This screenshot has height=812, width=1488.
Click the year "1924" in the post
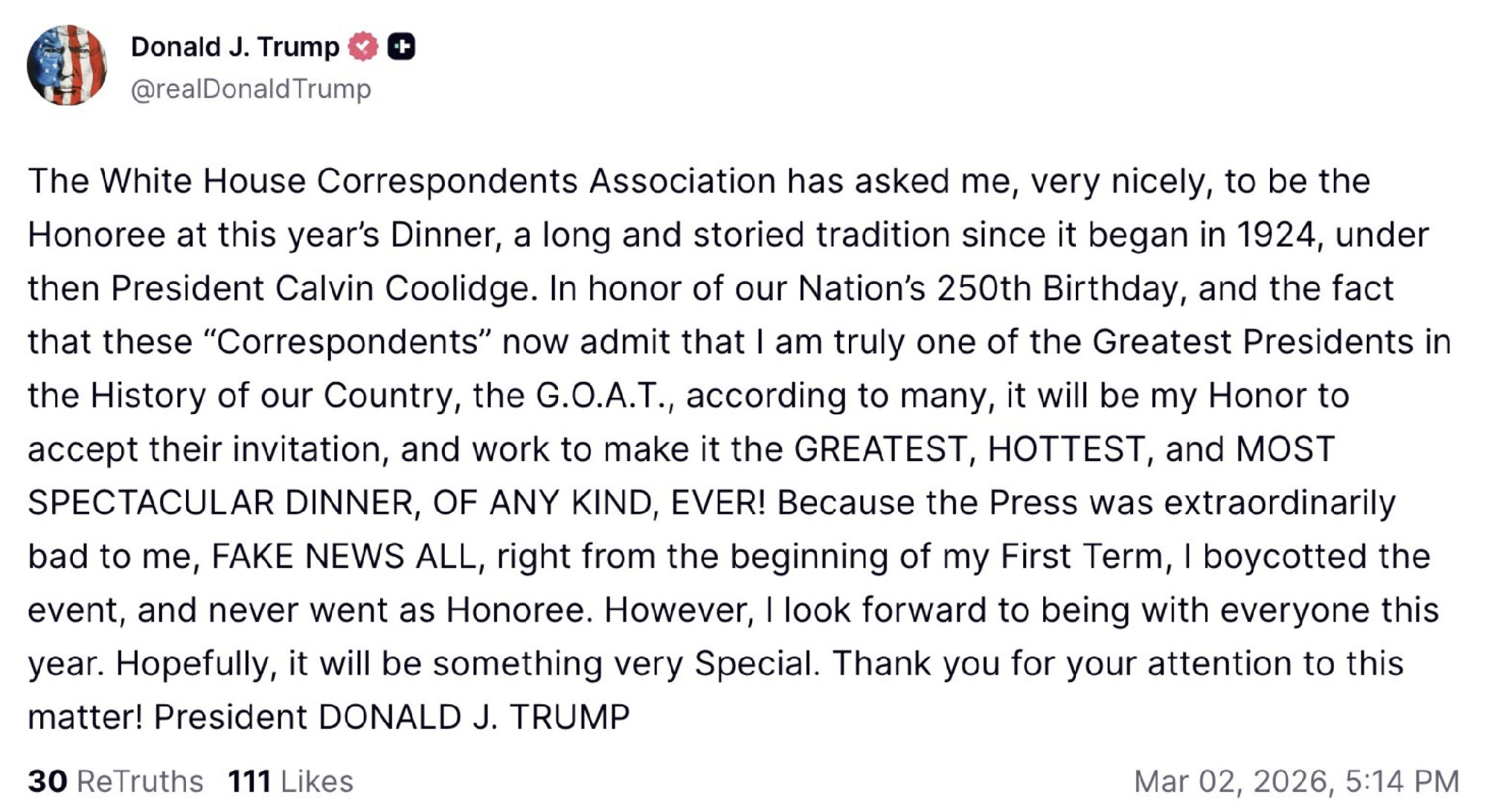[x=1278, y=235]
